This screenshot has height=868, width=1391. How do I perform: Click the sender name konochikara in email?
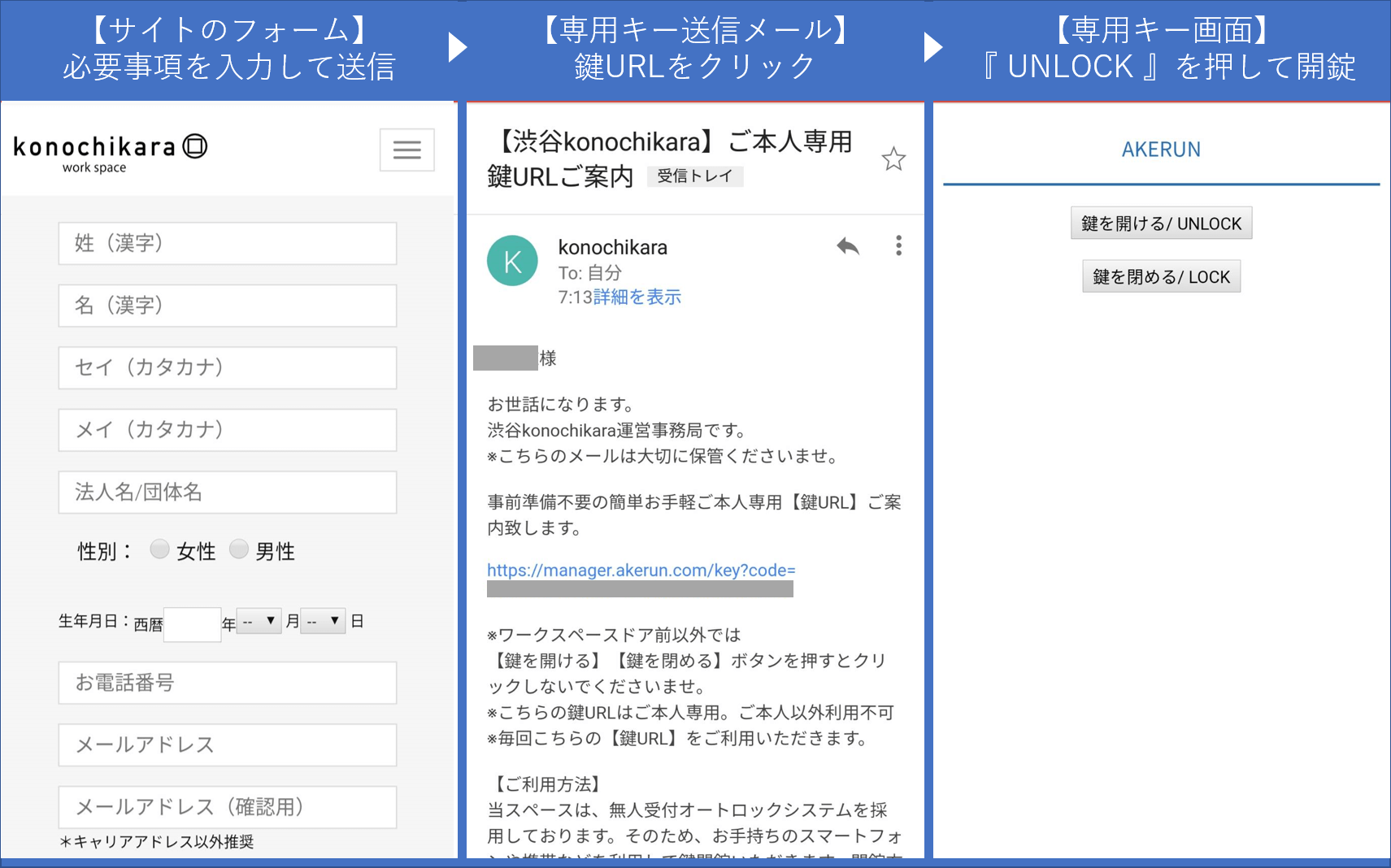click(612, 247)
